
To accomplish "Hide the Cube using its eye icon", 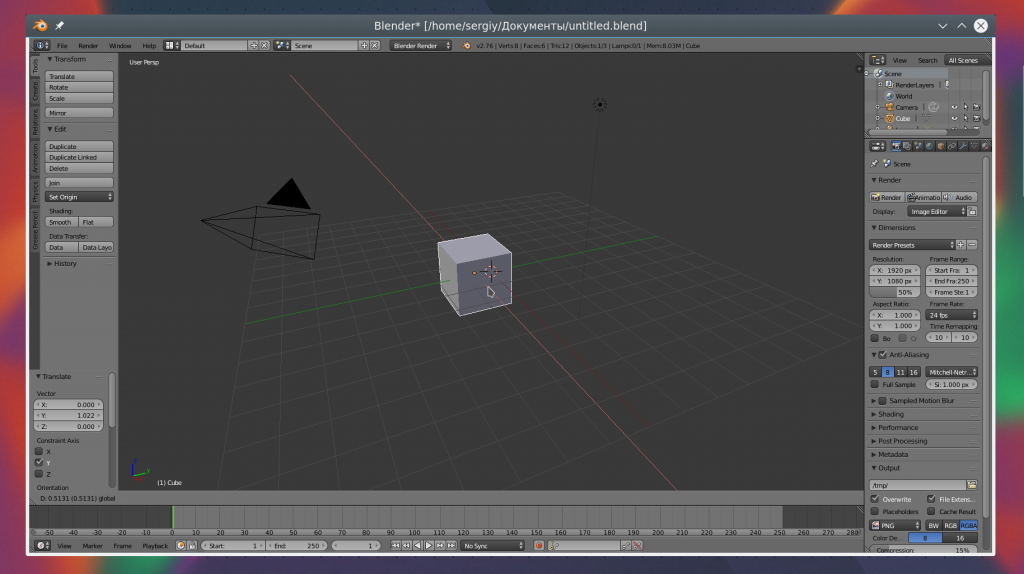I will point(954,118).
